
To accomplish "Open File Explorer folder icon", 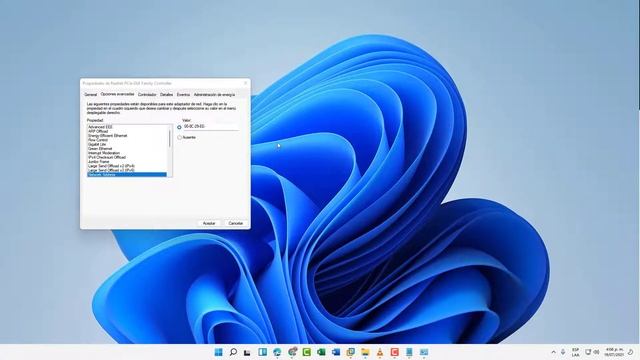I will click(x=365, y=352).
